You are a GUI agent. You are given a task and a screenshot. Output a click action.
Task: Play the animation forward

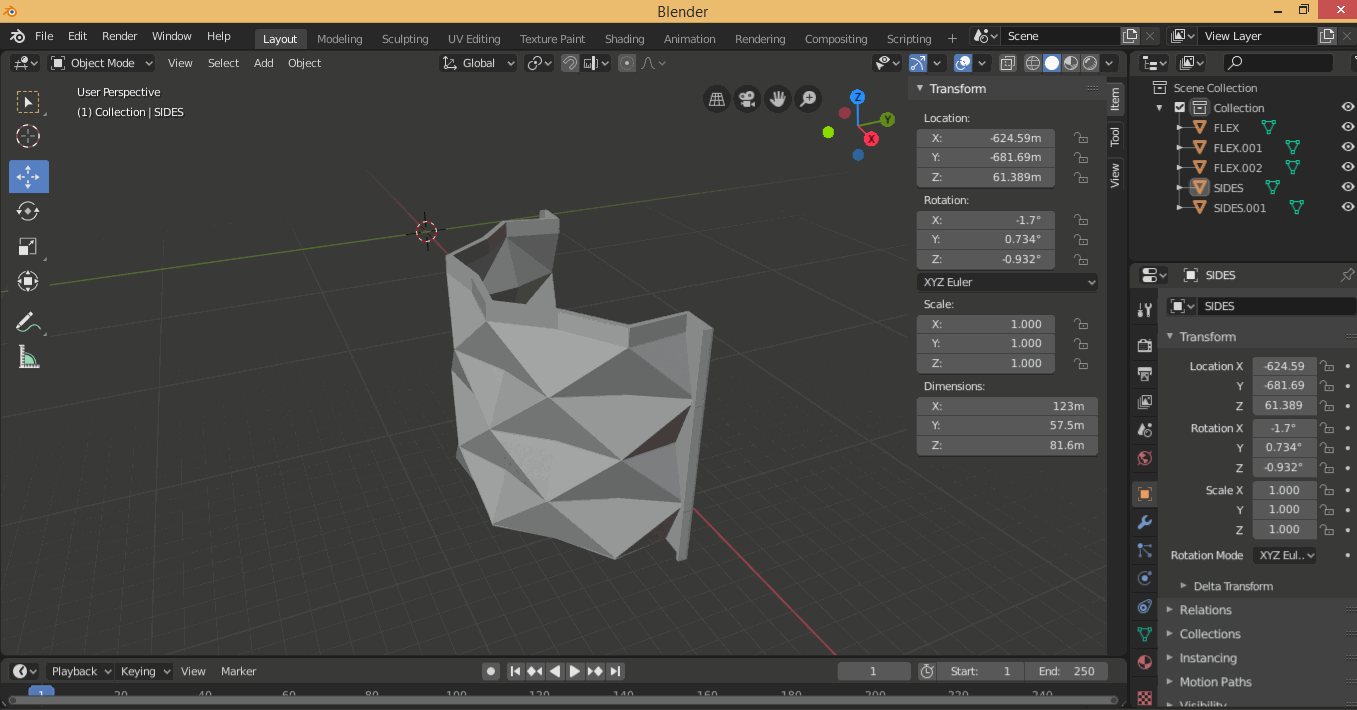tap(575, 671)
